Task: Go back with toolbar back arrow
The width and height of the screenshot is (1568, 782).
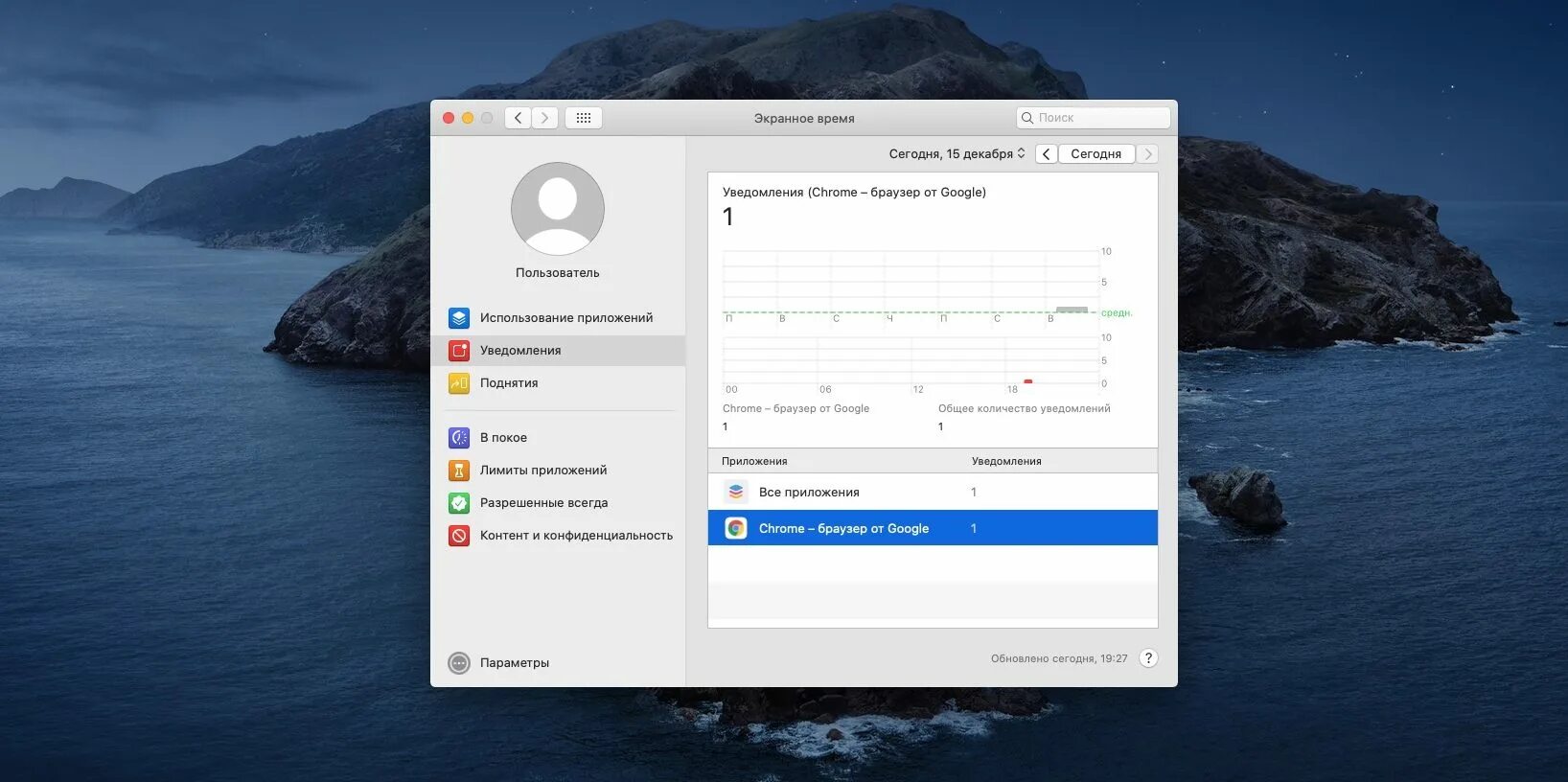Action: point(518,118)
